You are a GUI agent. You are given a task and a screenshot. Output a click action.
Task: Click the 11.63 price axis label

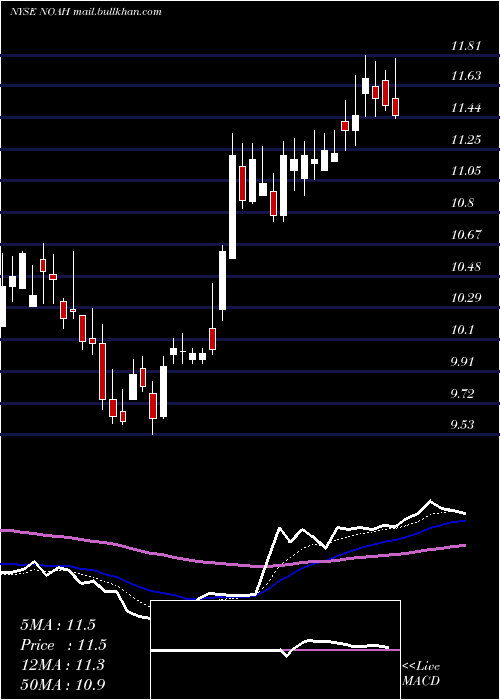pos(466,76)
